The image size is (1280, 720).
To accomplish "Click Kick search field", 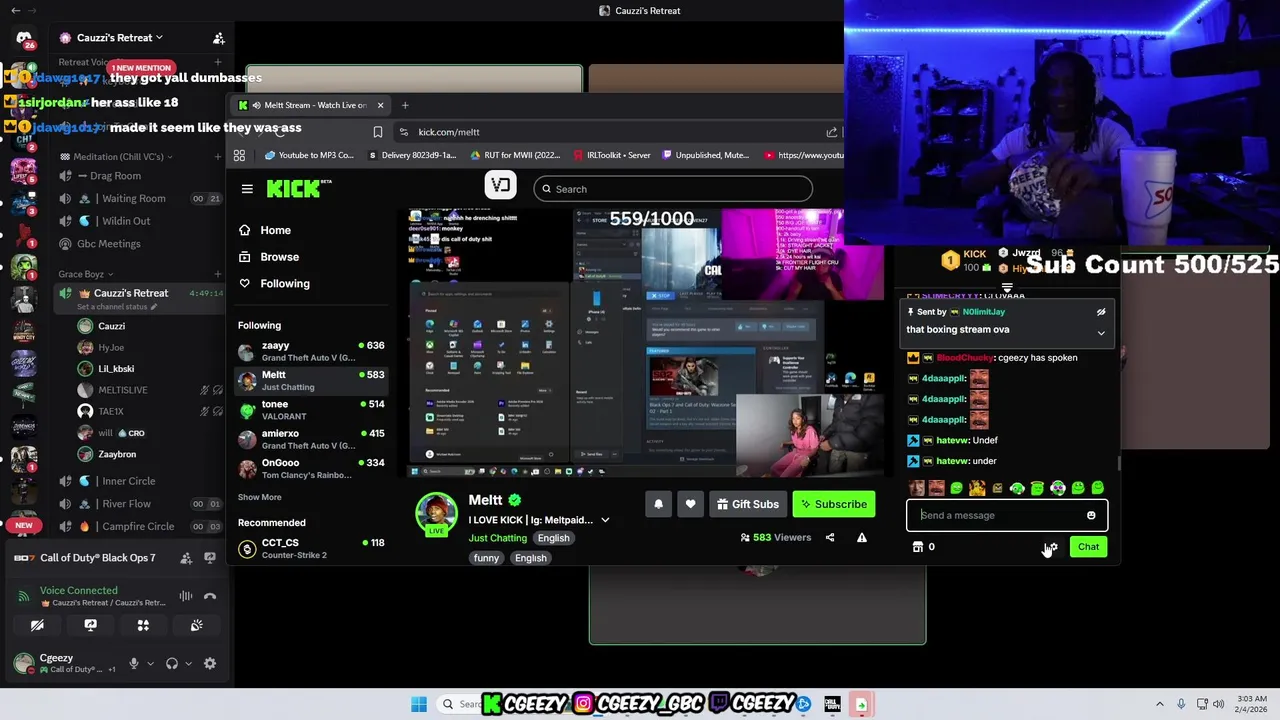I will tap(673, 189).
